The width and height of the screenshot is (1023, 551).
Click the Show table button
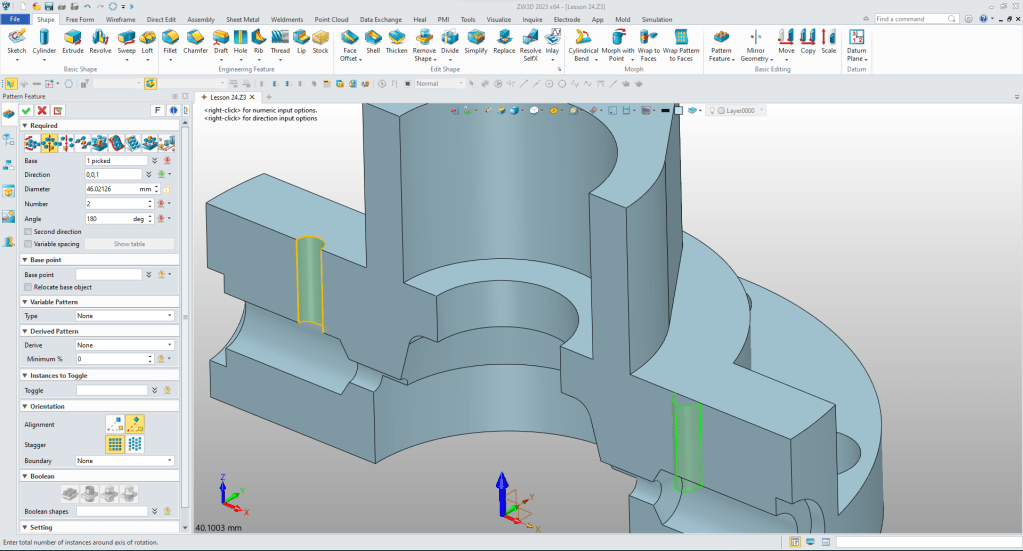tap(129, 244)
